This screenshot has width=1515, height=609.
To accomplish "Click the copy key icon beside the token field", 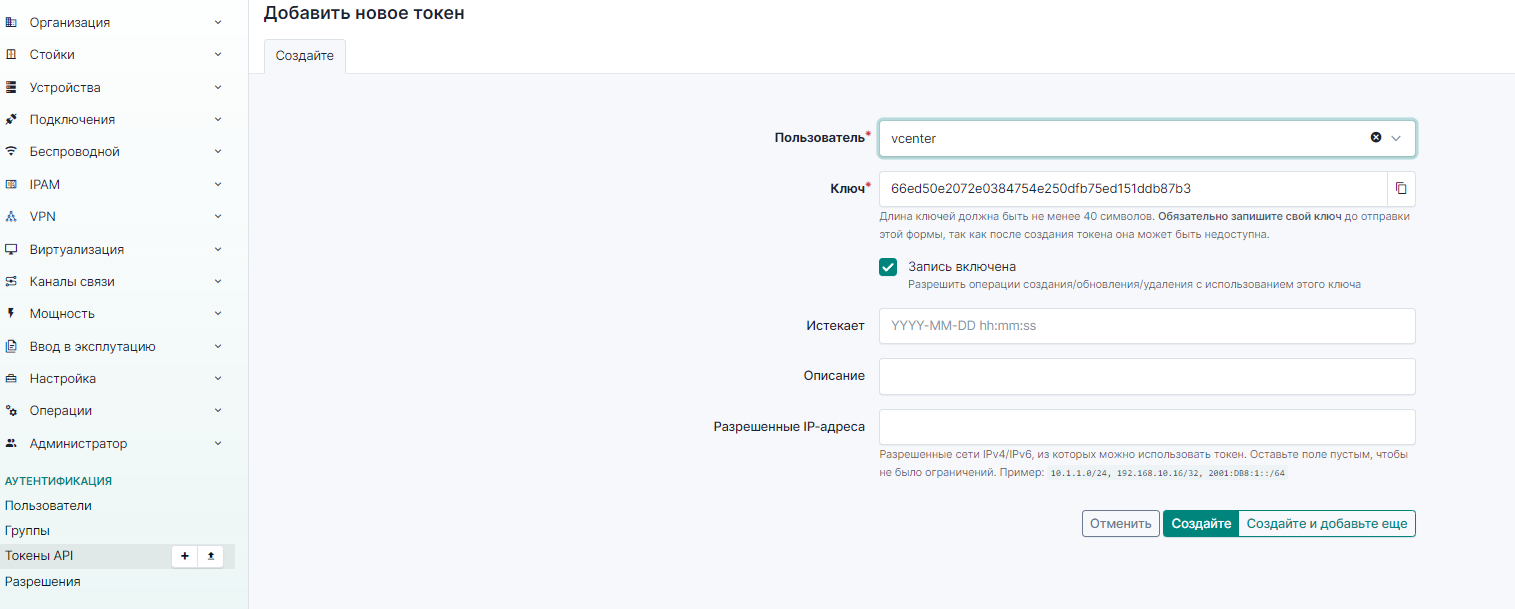I will coord(1401,188).
